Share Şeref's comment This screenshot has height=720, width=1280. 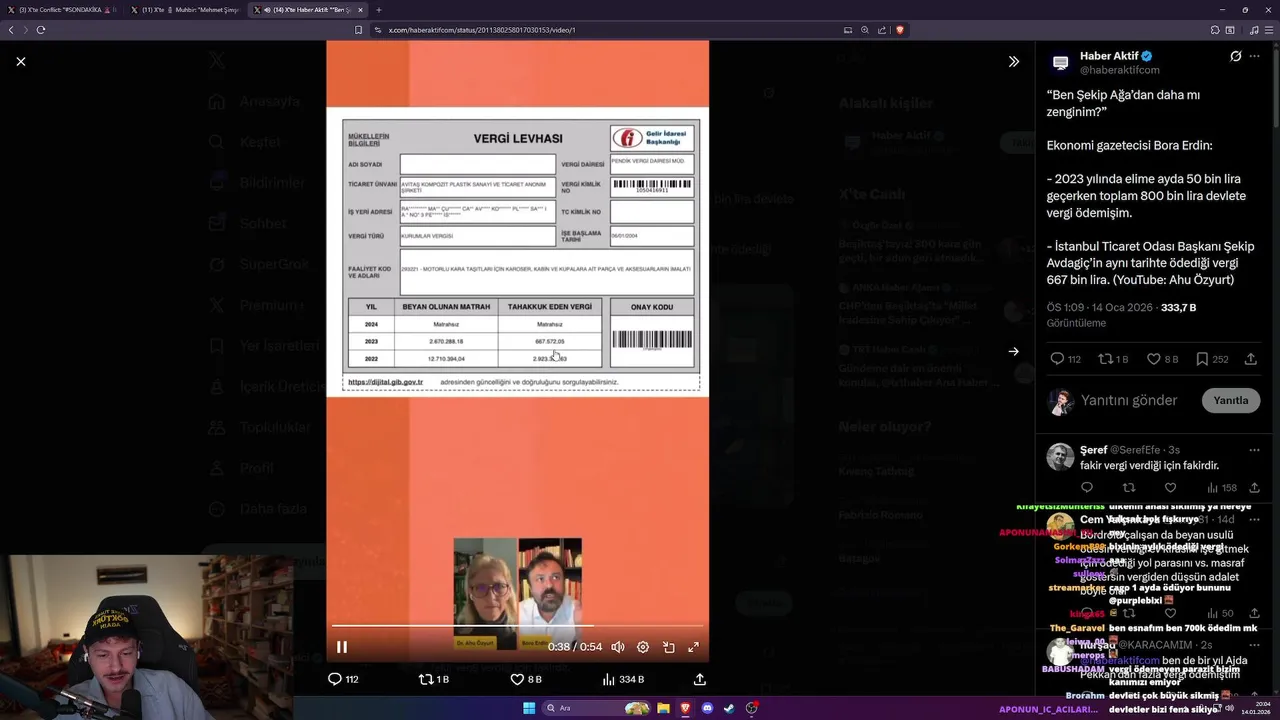click(x=1254, y=488)
